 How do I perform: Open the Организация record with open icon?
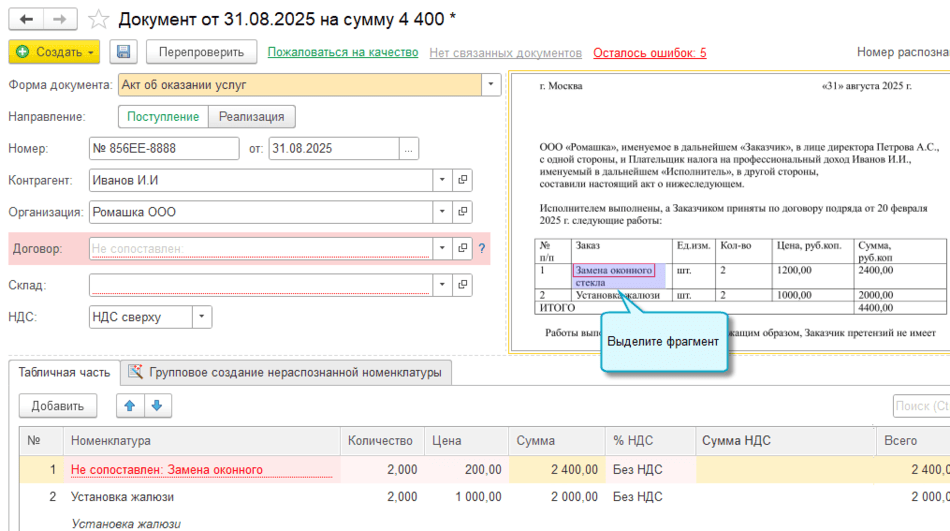coord(462,213)
